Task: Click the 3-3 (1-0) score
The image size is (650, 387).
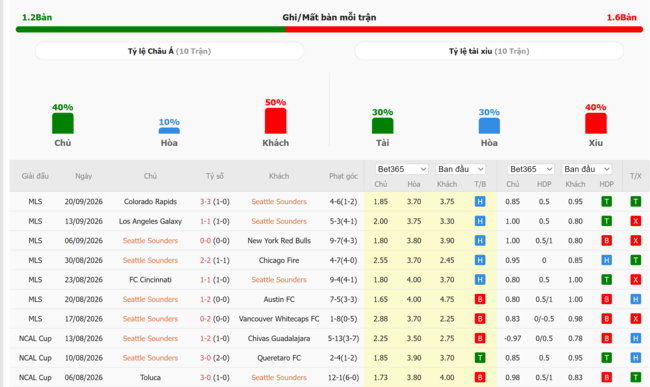Action: click(x=215, y=202)
